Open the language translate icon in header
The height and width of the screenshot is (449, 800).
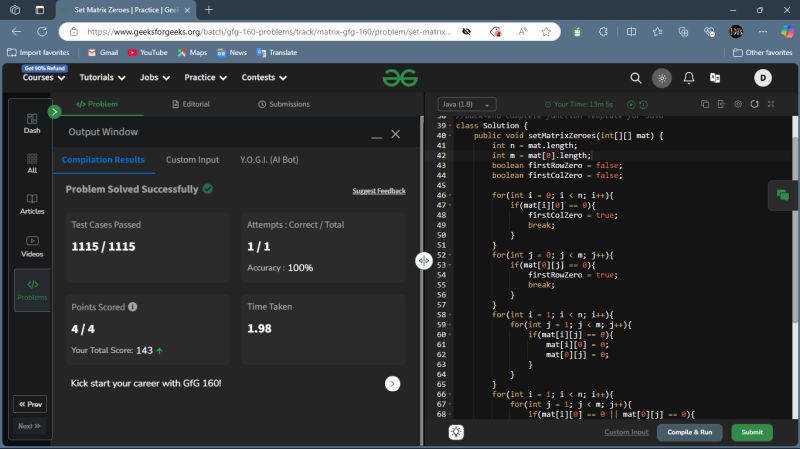tap(715, 78)
